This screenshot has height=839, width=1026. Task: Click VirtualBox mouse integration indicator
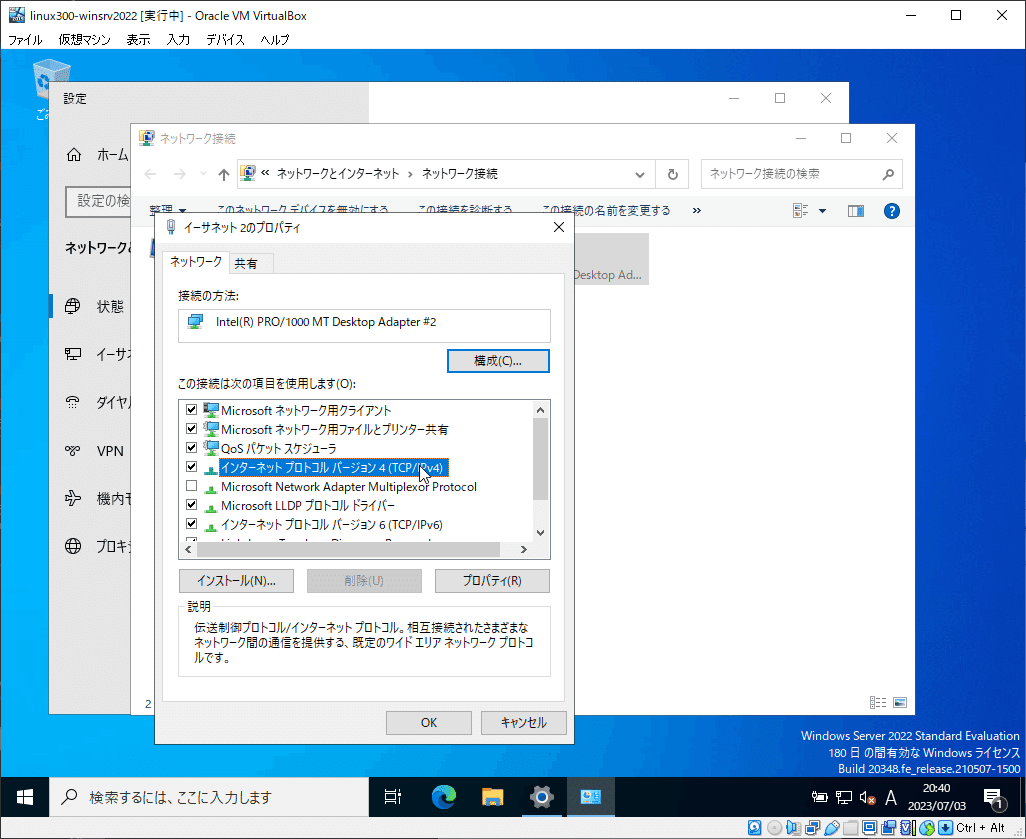(x=926, y=828)
